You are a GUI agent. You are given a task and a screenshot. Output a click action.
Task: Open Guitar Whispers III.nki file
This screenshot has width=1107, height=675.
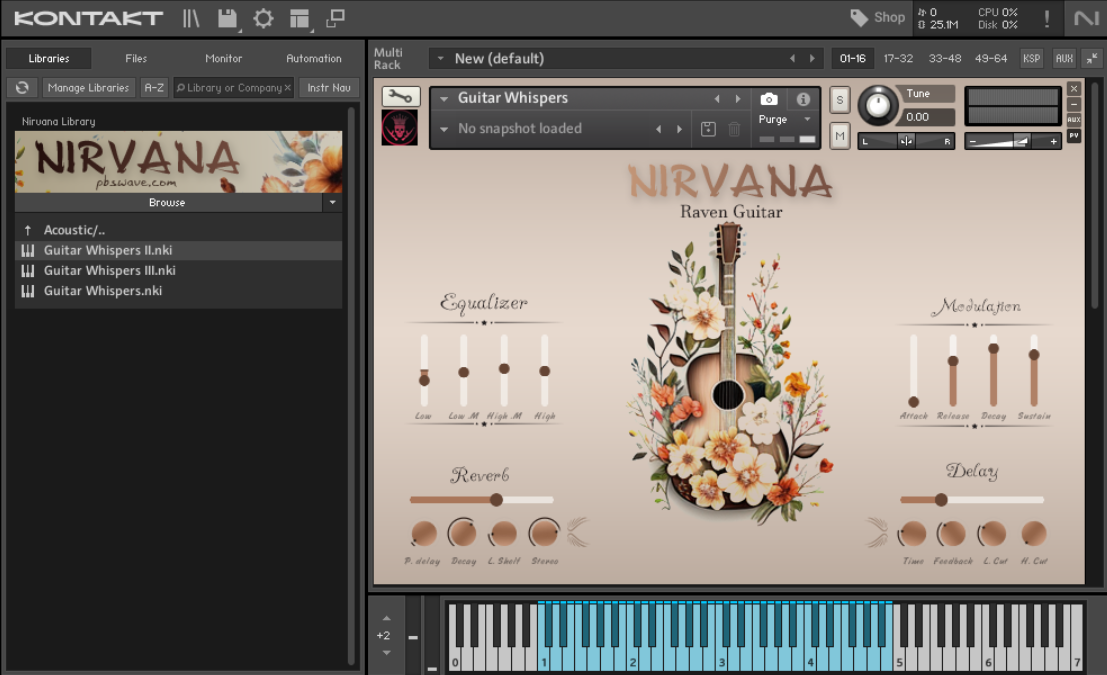(x=109, y=271)
